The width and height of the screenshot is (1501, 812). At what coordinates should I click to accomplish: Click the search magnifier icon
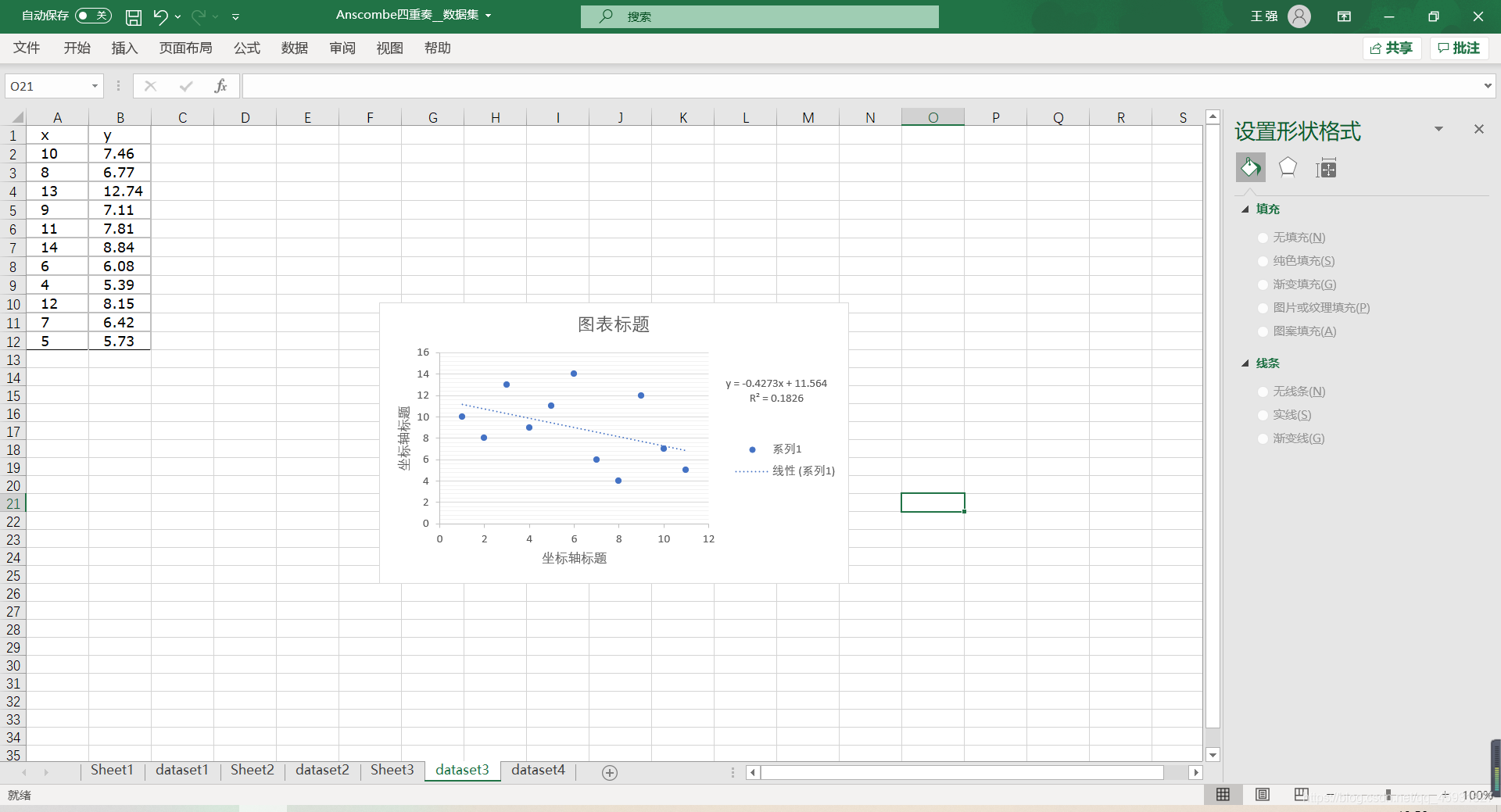(606, 16)
